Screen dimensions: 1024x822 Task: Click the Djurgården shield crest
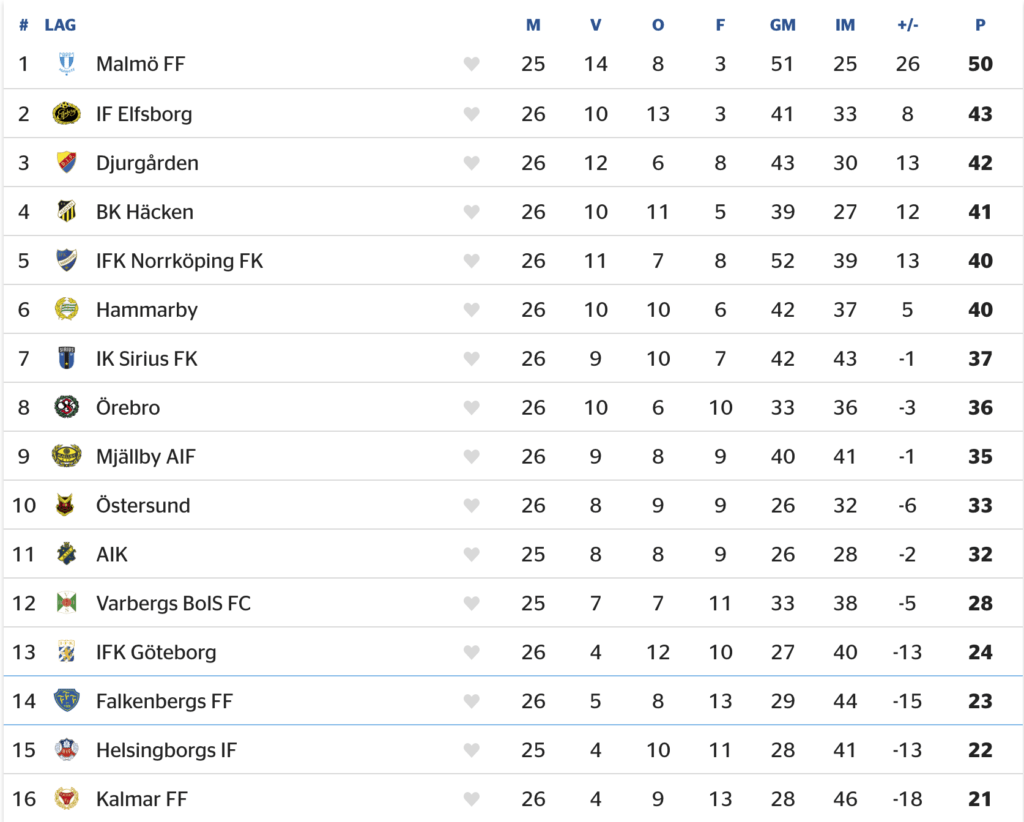pos(66,163)
